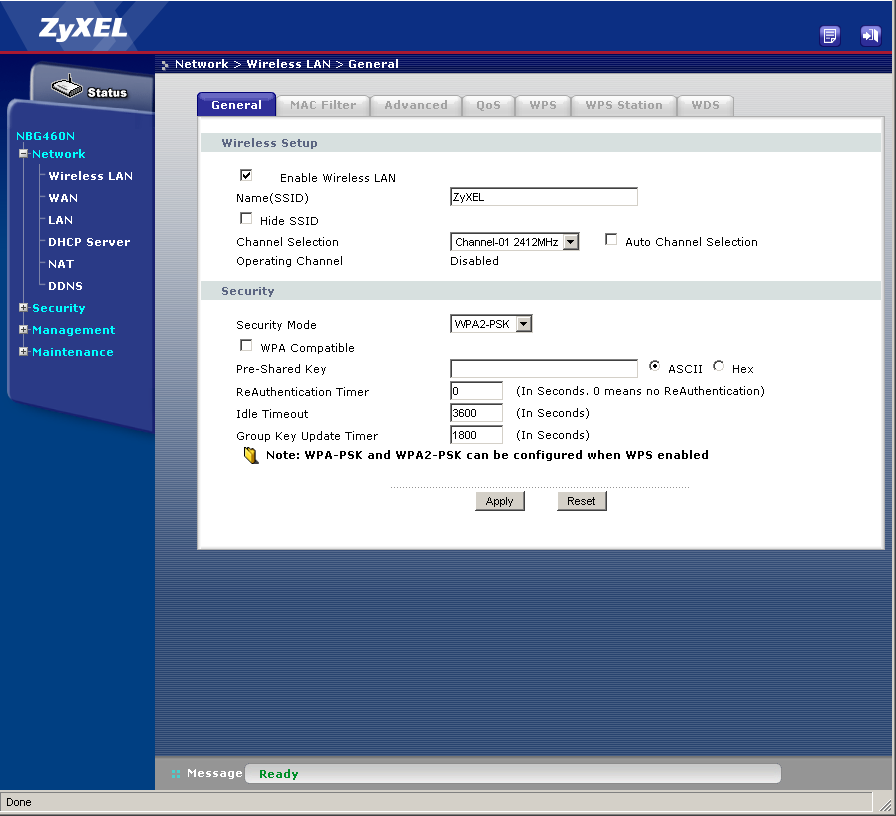896x816 pixels.
Task: Open the Channel Selection dropdown
Action: pos(570,242)
